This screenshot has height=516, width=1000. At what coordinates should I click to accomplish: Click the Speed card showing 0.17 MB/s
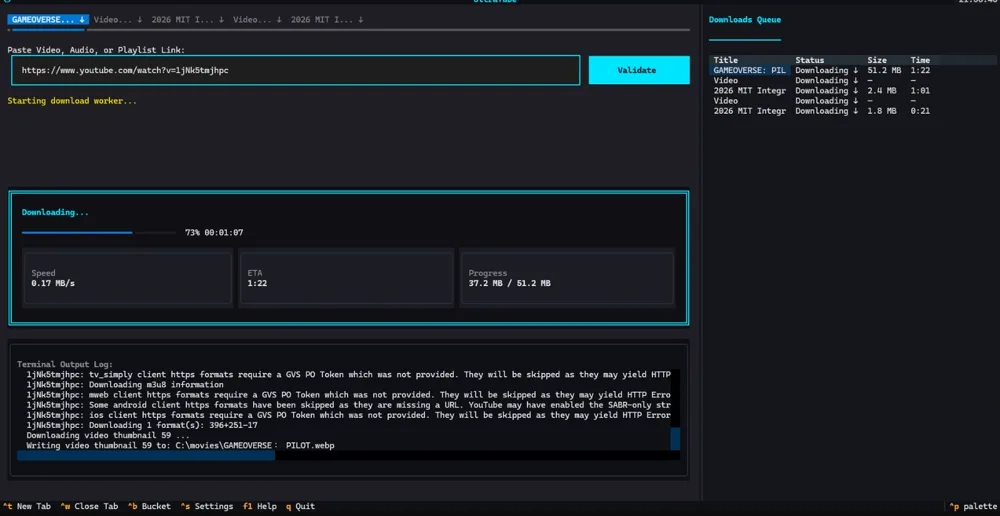click(x=128, y=278)
